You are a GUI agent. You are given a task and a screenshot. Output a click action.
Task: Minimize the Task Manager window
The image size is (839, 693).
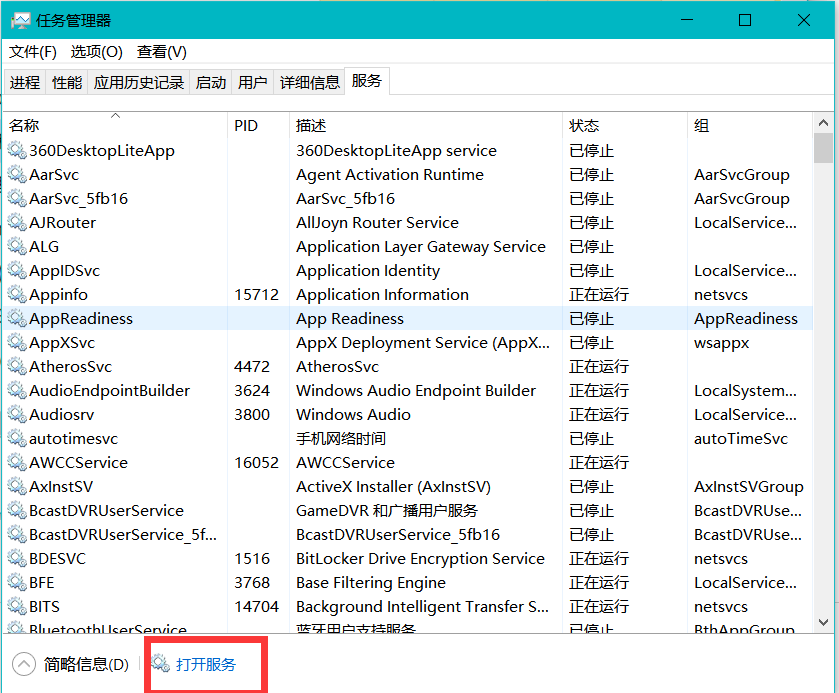(x=687, y=20)
